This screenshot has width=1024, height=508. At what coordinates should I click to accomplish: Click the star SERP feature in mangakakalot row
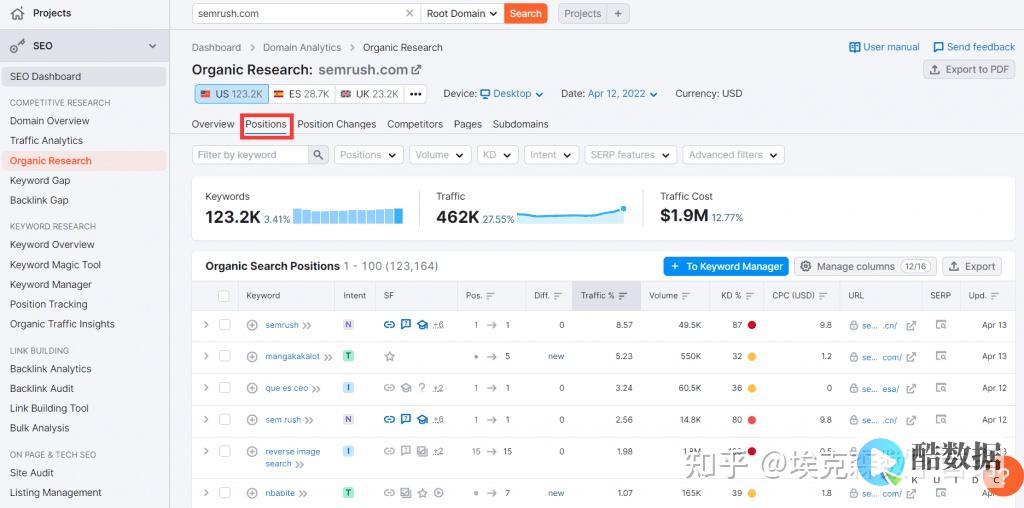pyautogui.click(x=389, y=357)
